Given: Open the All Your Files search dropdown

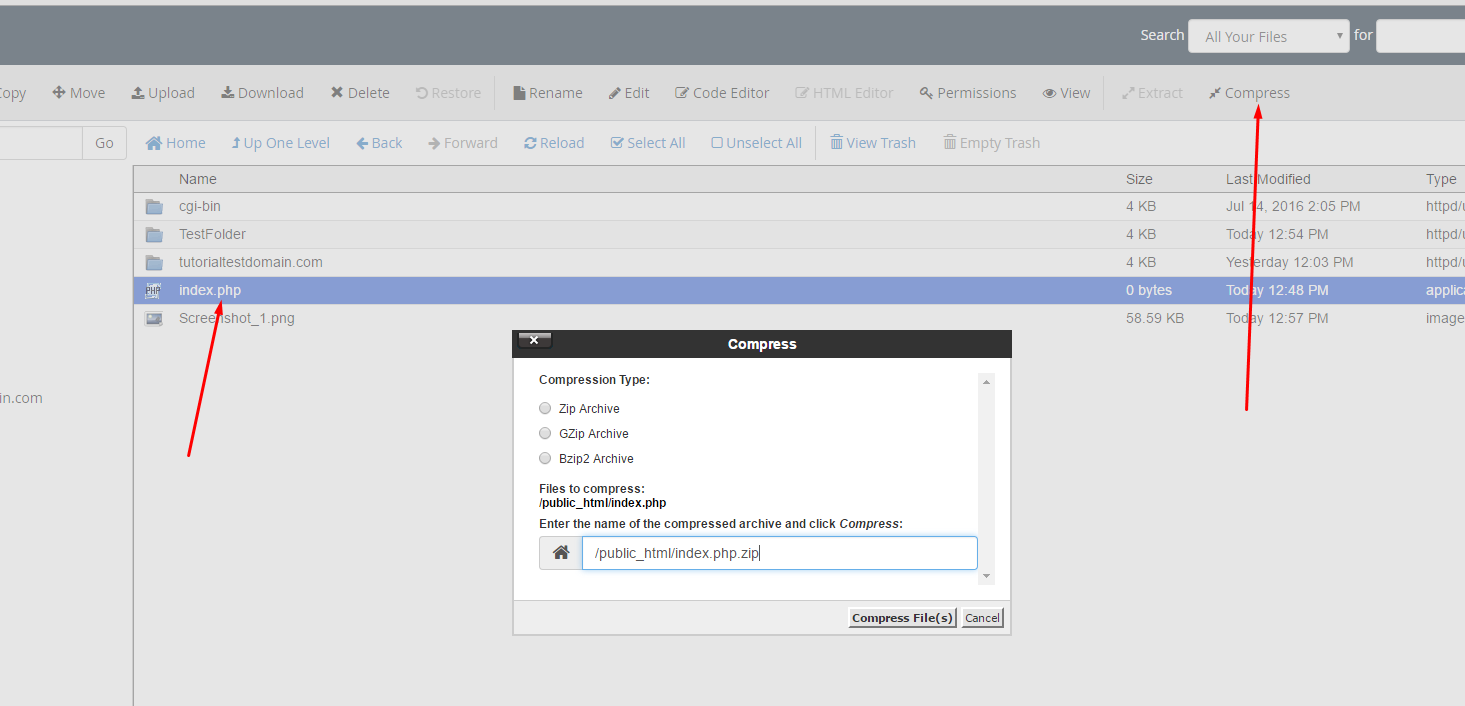Looking at the screenshot, I should (x=1268, y=36).
